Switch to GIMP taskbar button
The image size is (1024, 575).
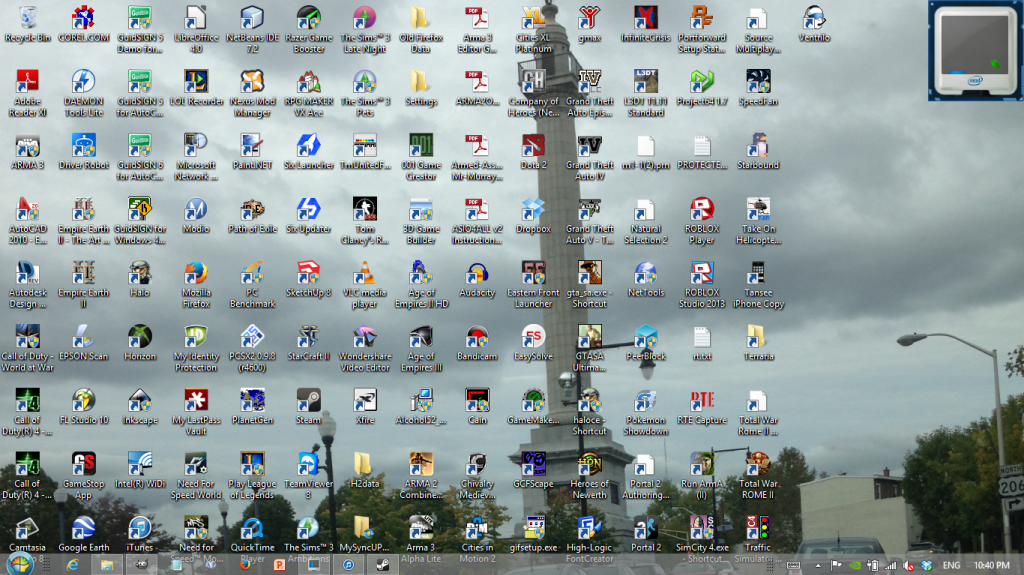141,565
